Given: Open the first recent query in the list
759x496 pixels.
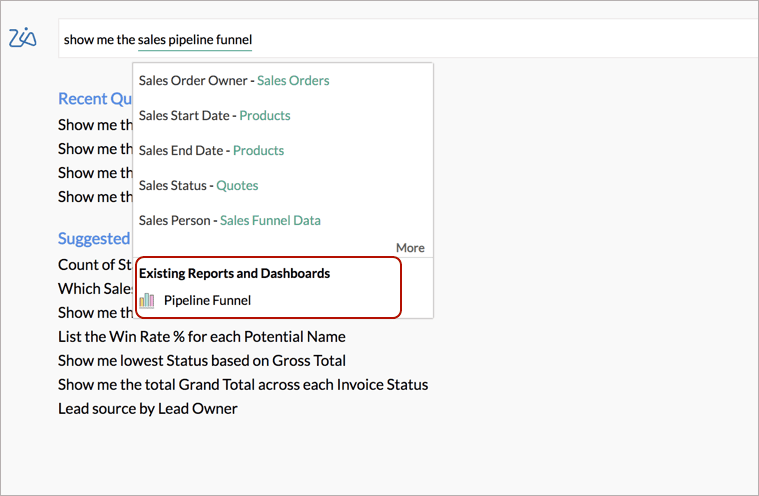Looking at the screenshot, I should click(x=95, y=125).
